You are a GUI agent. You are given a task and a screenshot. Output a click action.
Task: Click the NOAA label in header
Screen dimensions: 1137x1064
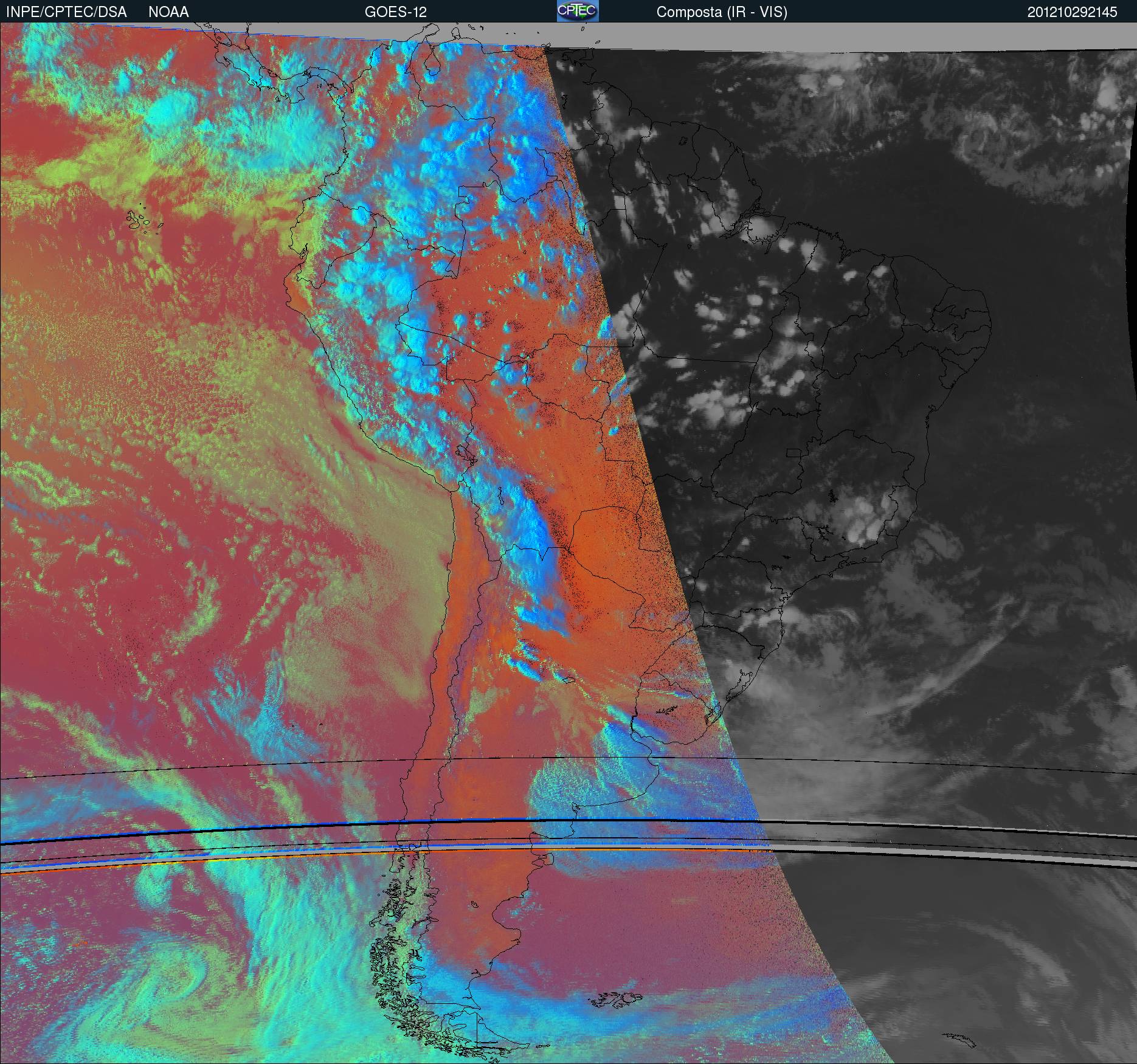pos(168,12)
